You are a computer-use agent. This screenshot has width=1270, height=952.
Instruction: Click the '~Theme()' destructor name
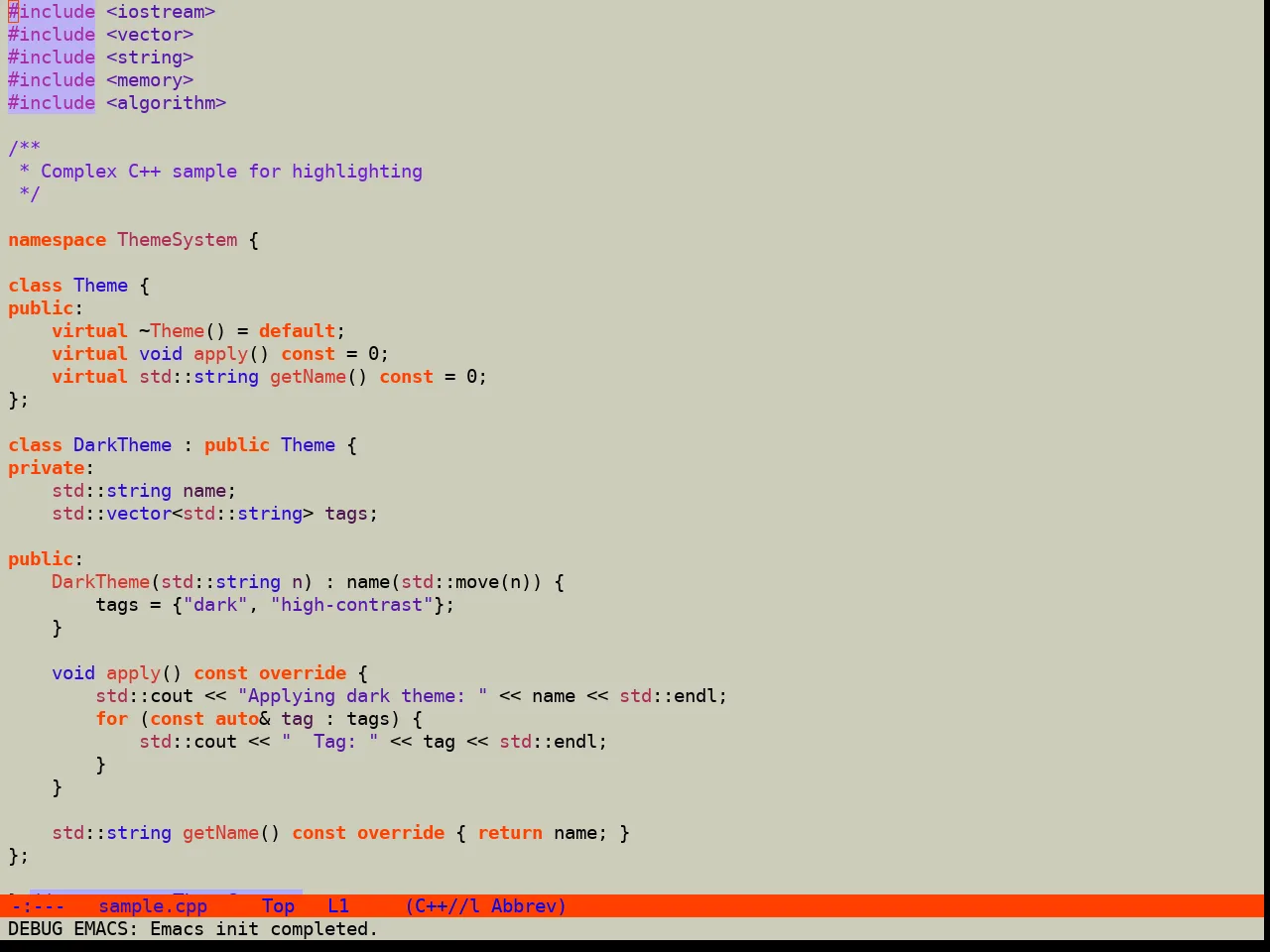[x=183, y=331]
